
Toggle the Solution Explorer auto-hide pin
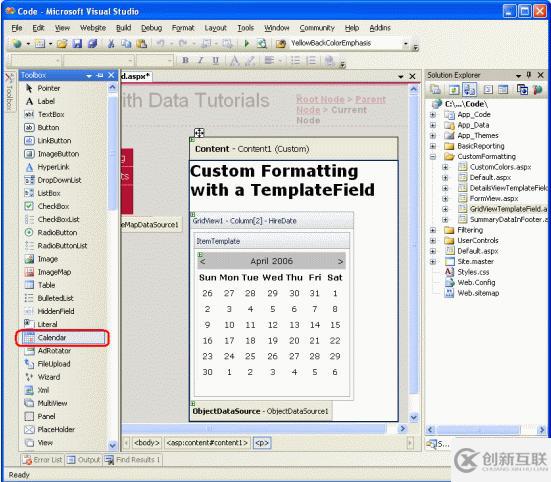click(529, 75)
